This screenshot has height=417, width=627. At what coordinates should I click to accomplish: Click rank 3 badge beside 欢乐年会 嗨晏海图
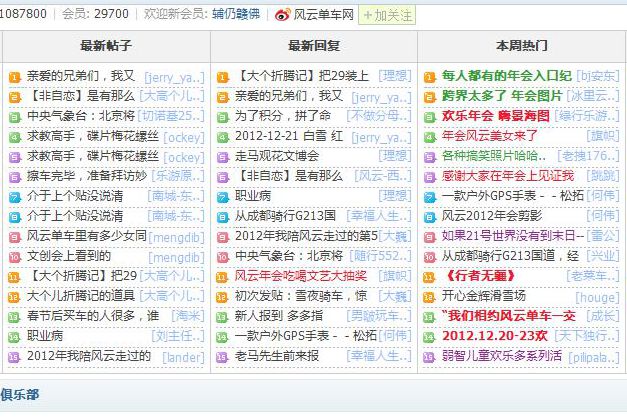[x=429, y=117]
